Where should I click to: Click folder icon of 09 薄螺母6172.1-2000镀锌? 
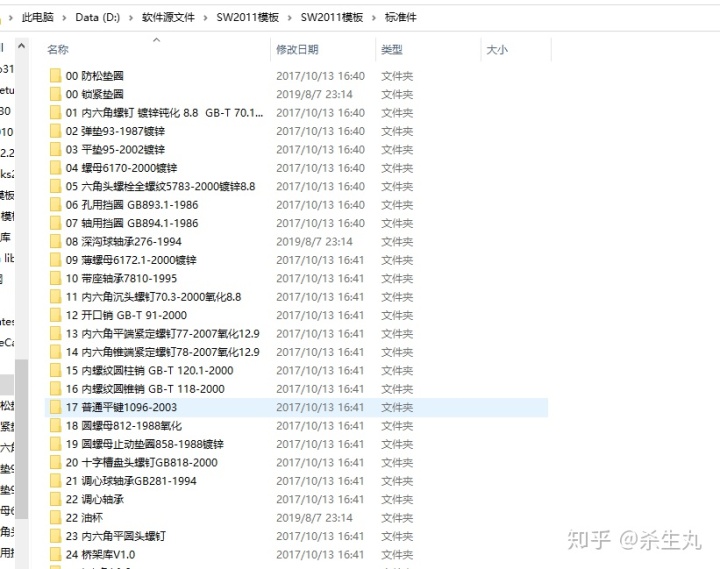[55, 260]
